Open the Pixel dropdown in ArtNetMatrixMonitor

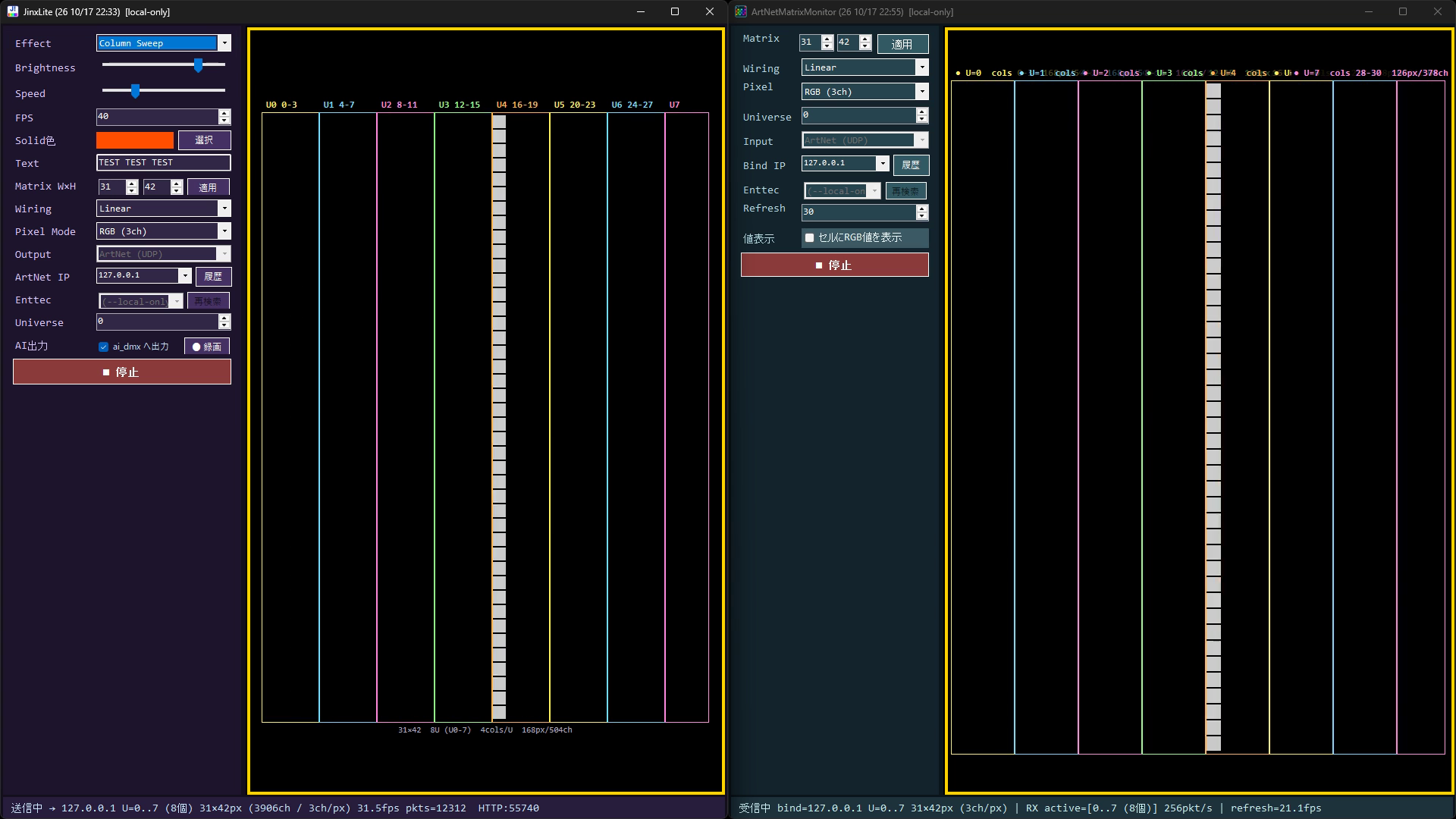[x=864, y=92]
